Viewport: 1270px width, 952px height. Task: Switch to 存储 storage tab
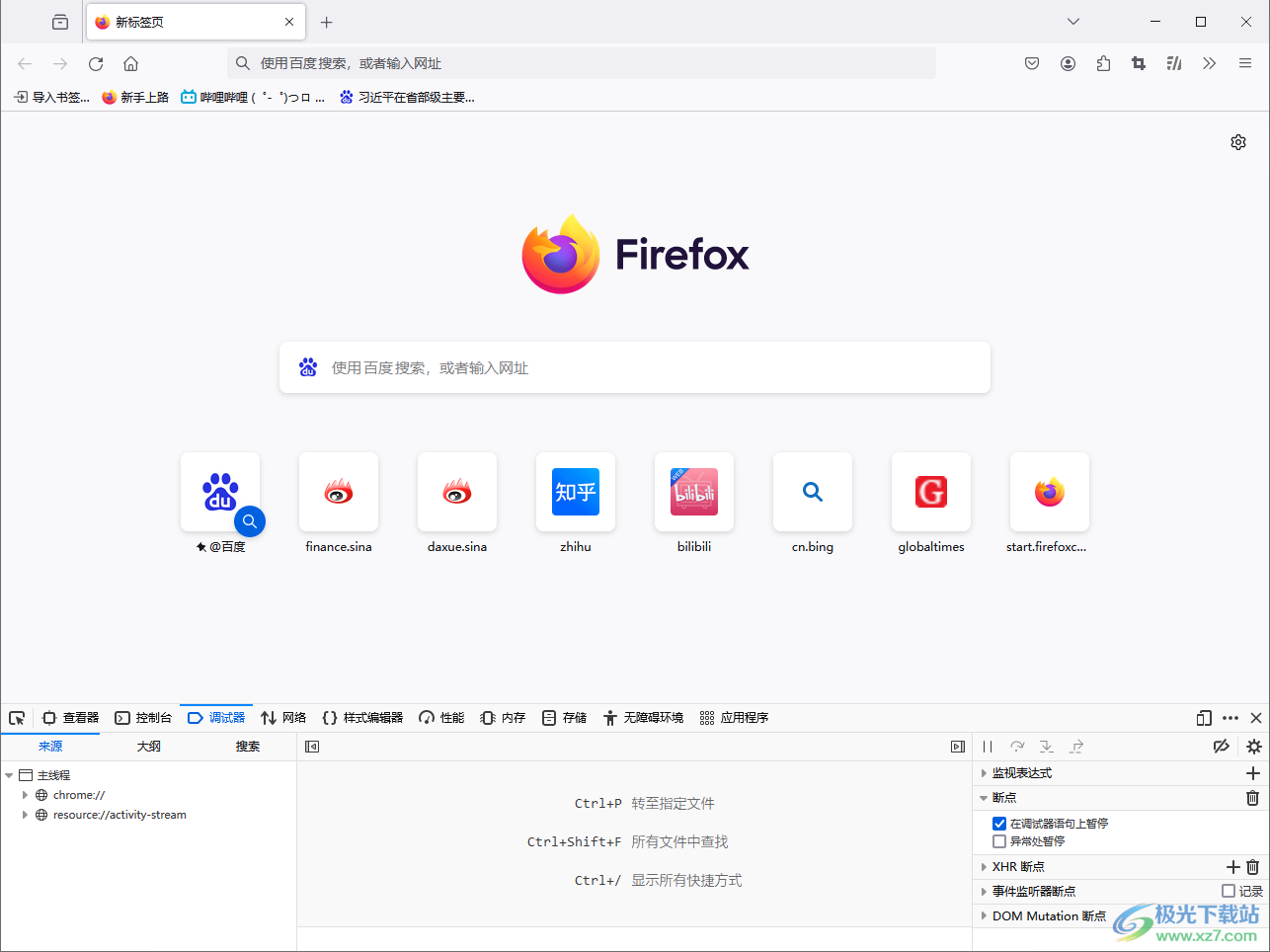564,718
